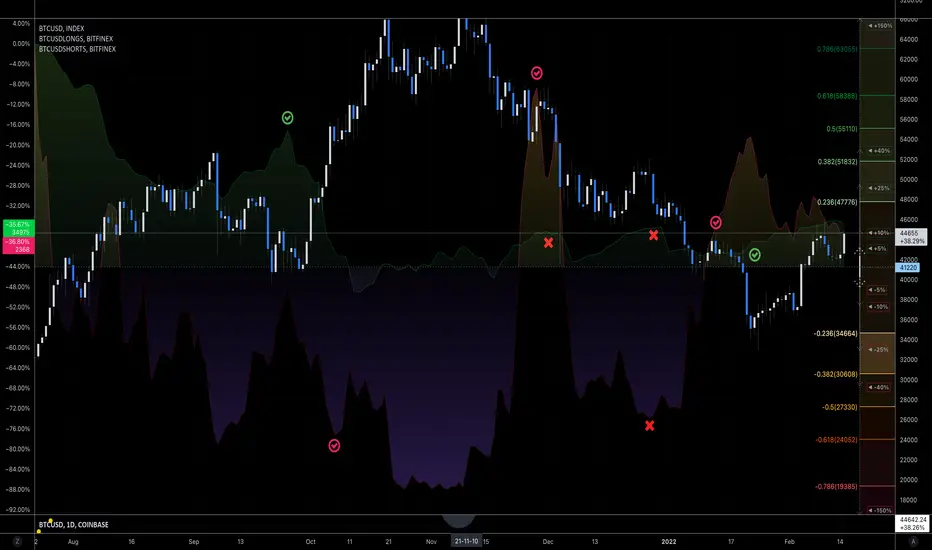Click the +150% range label arrow
This screenshot has height=550, width=932.
pyautogui.click(x=879, y=26)
